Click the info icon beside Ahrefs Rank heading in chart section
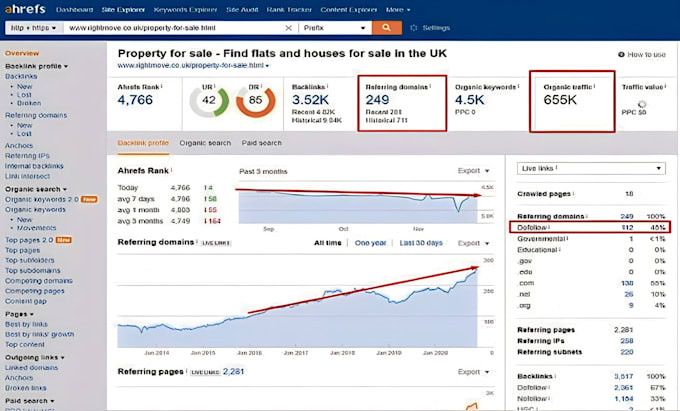Viewport: 680px width, 411px height. point(171,170)
